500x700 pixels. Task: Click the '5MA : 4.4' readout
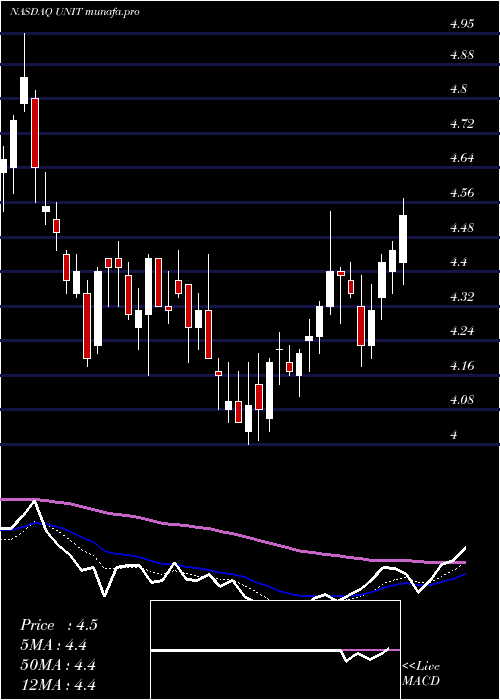pos(54,645)
